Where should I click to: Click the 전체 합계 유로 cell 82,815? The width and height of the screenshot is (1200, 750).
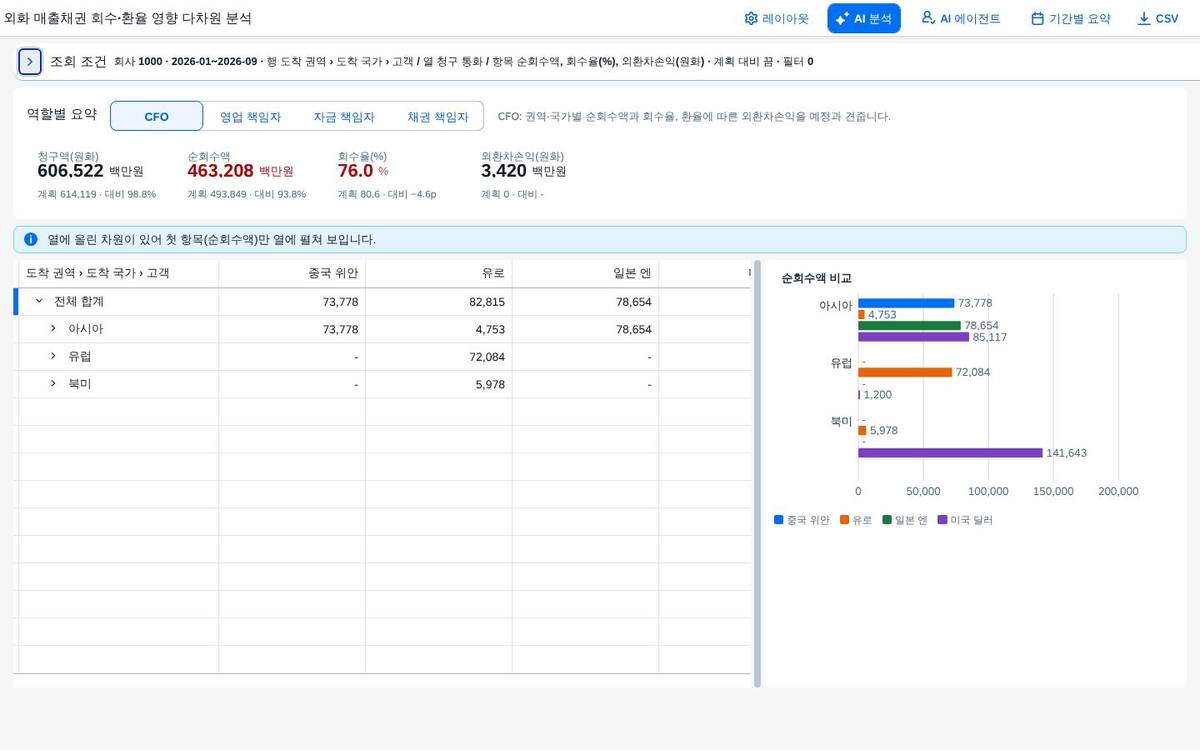[x=439, y=301]
